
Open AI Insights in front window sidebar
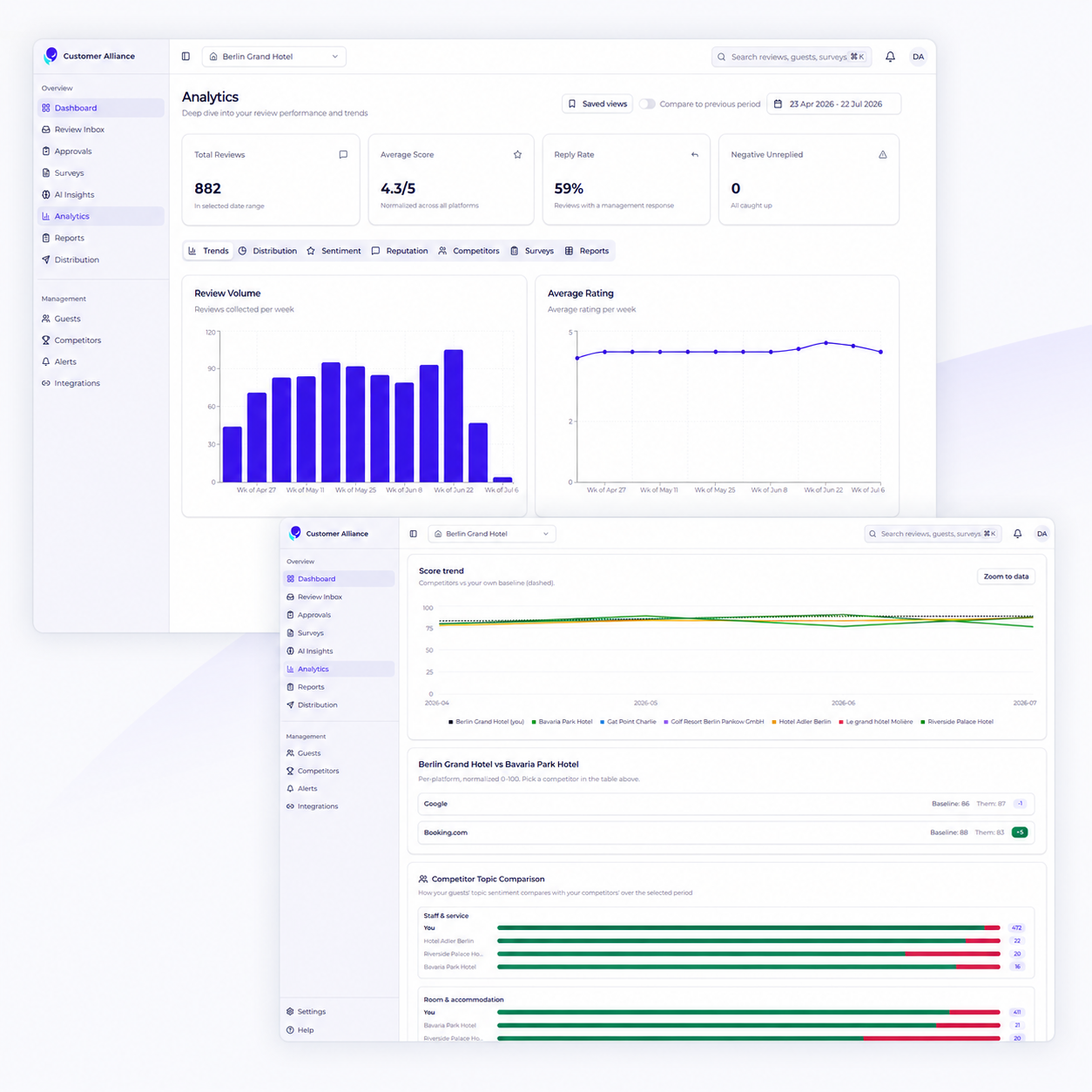pos(339,650)
